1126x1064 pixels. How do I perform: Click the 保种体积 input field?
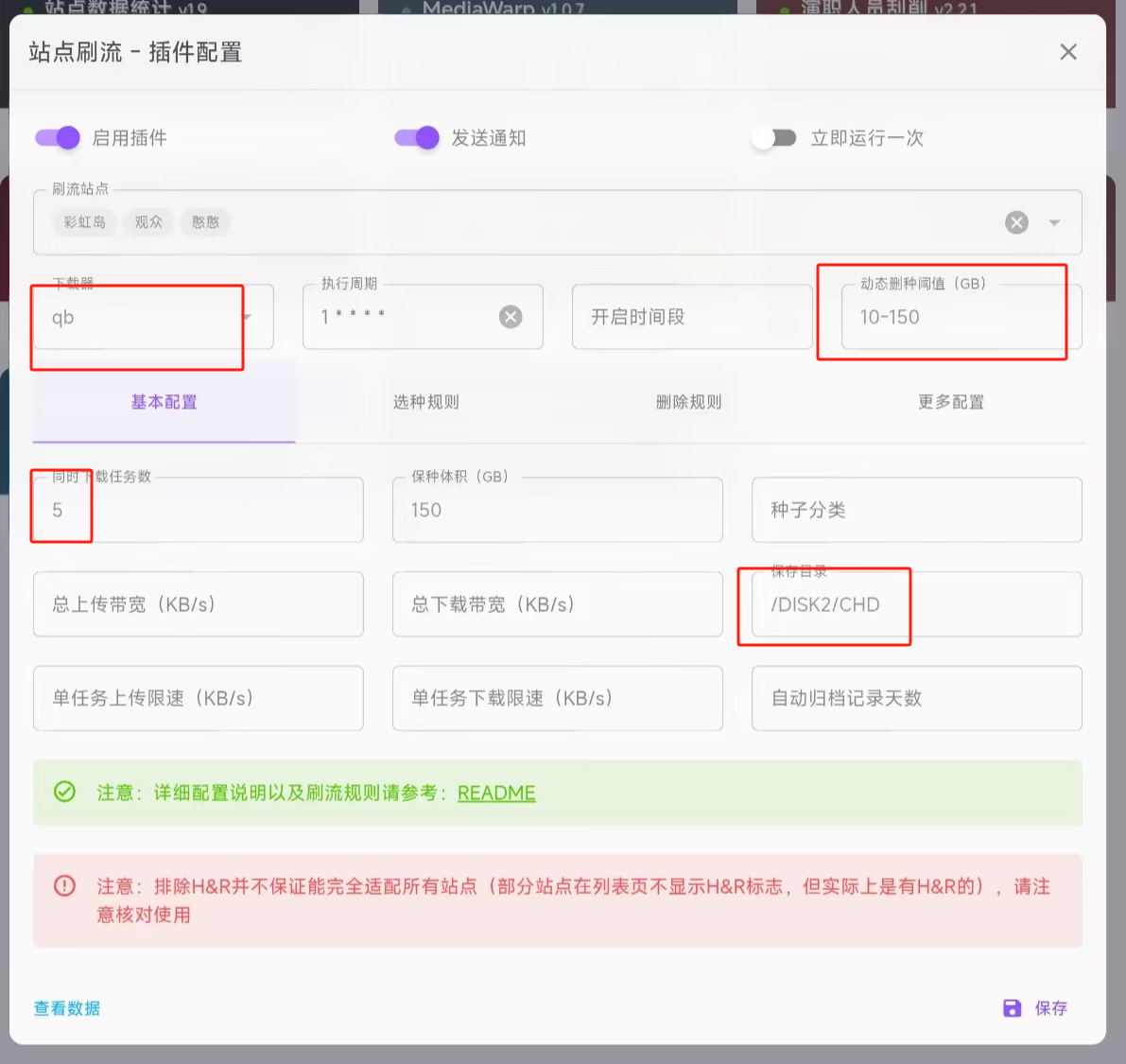(558, 511)
